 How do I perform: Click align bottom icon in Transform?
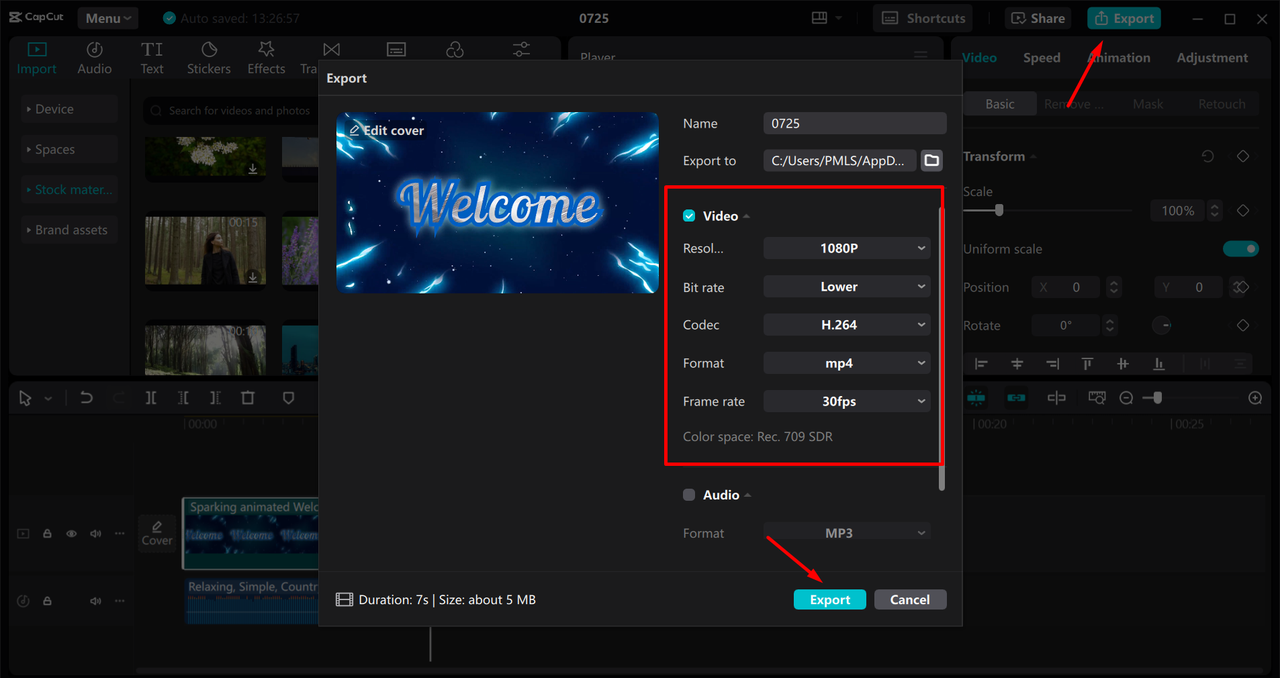pos(1158,364)
